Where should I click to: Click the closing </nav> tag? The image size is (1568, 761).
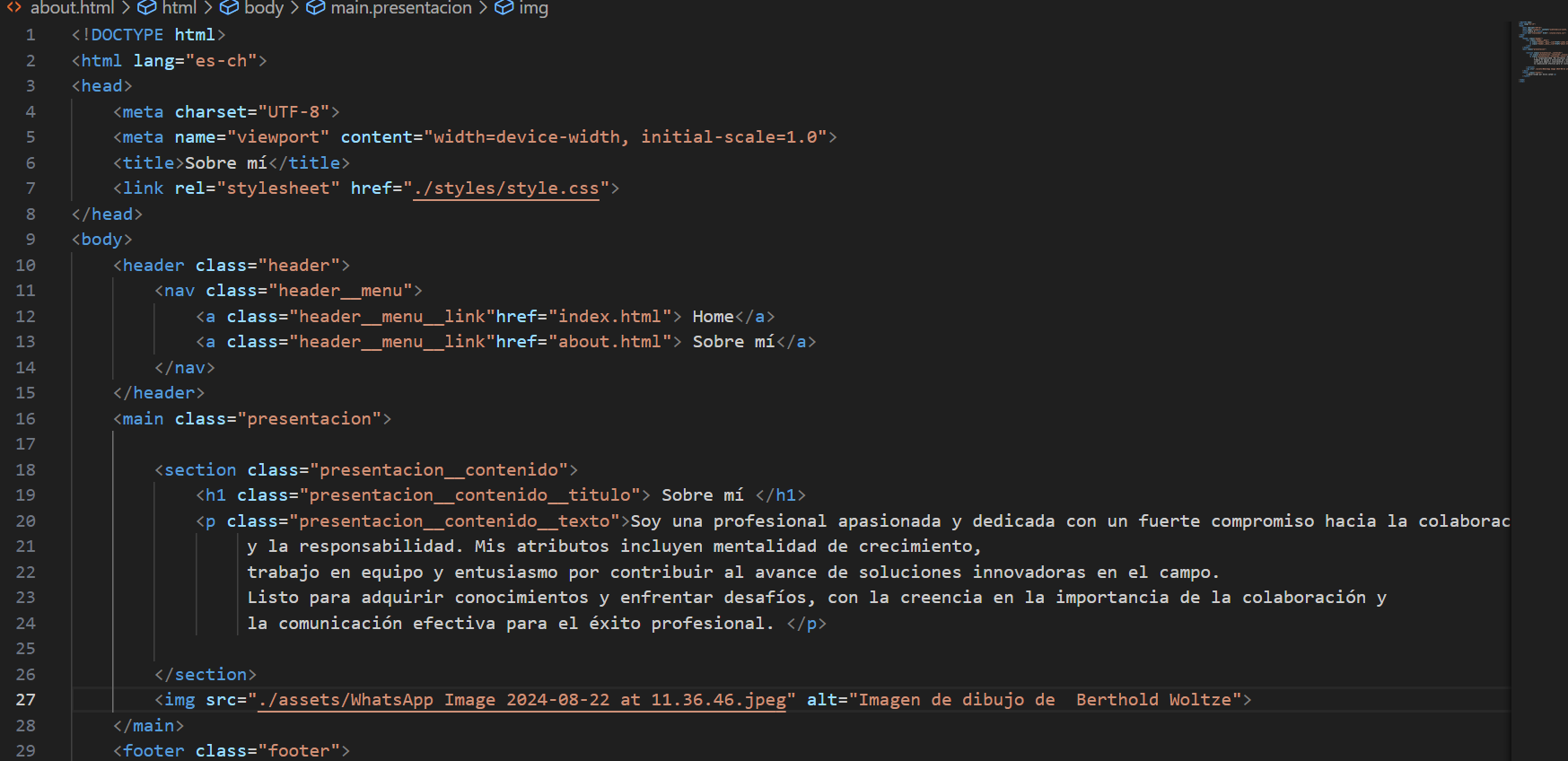tap(185, 368)
